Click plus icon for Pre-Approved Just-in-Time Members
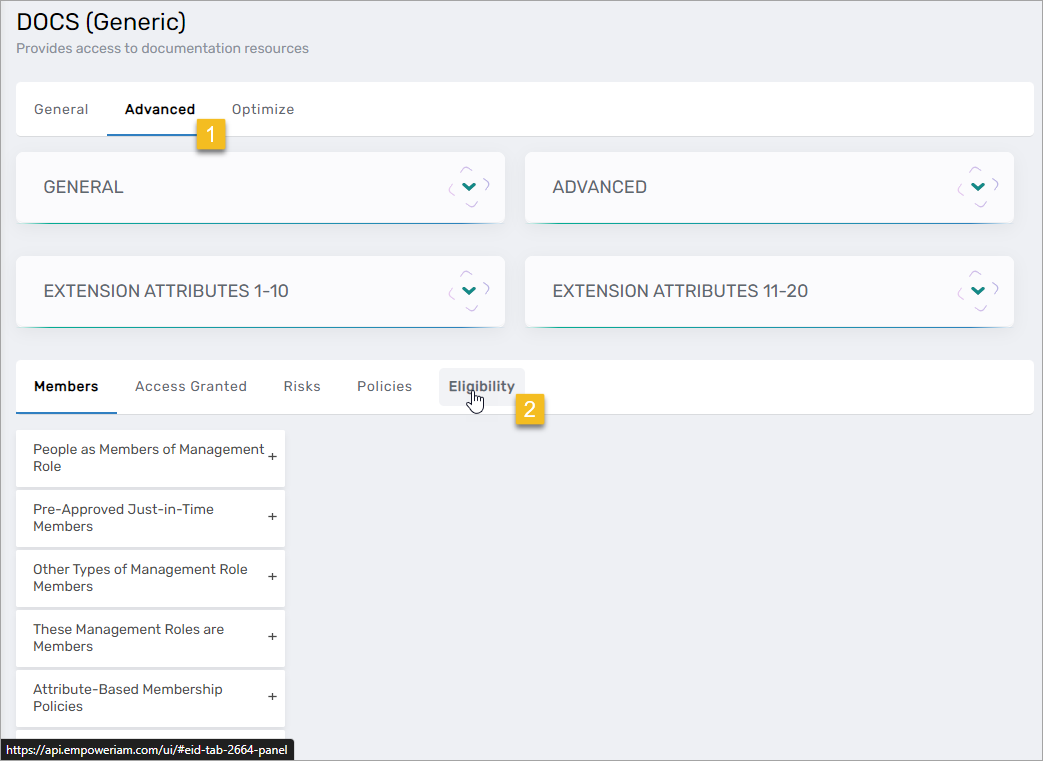The width and height of the screenshot is (1043, 761). click(272, 517)
